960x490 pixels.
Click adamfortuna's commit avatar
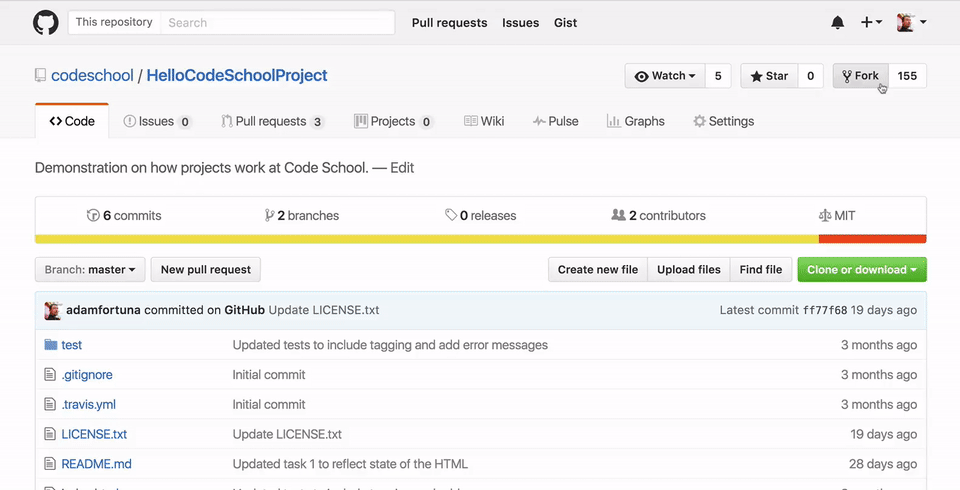(53, 310)
